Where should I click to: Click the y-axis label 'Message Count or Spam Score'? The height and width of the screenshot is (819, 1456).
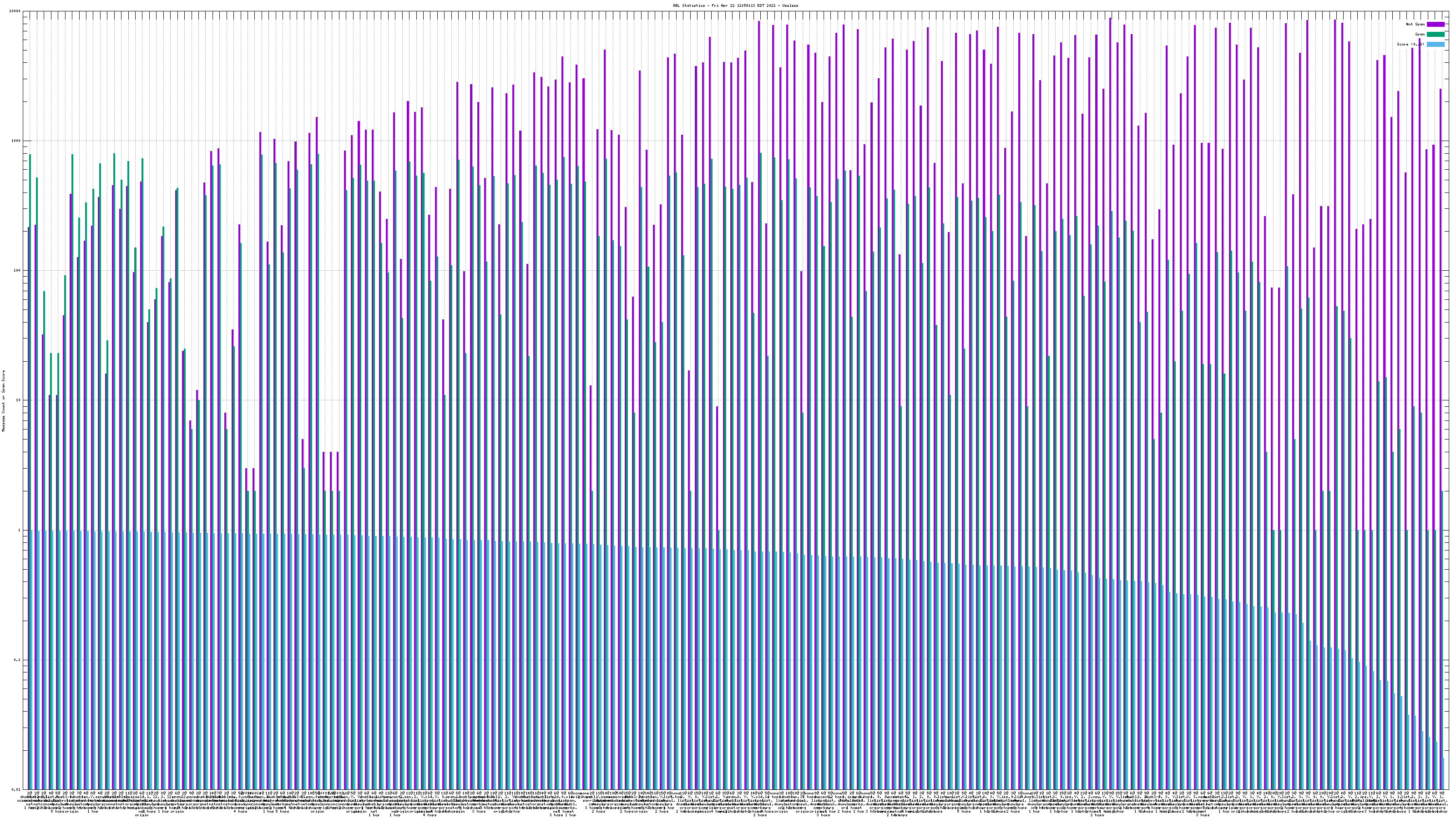click(x=3, y=400)
